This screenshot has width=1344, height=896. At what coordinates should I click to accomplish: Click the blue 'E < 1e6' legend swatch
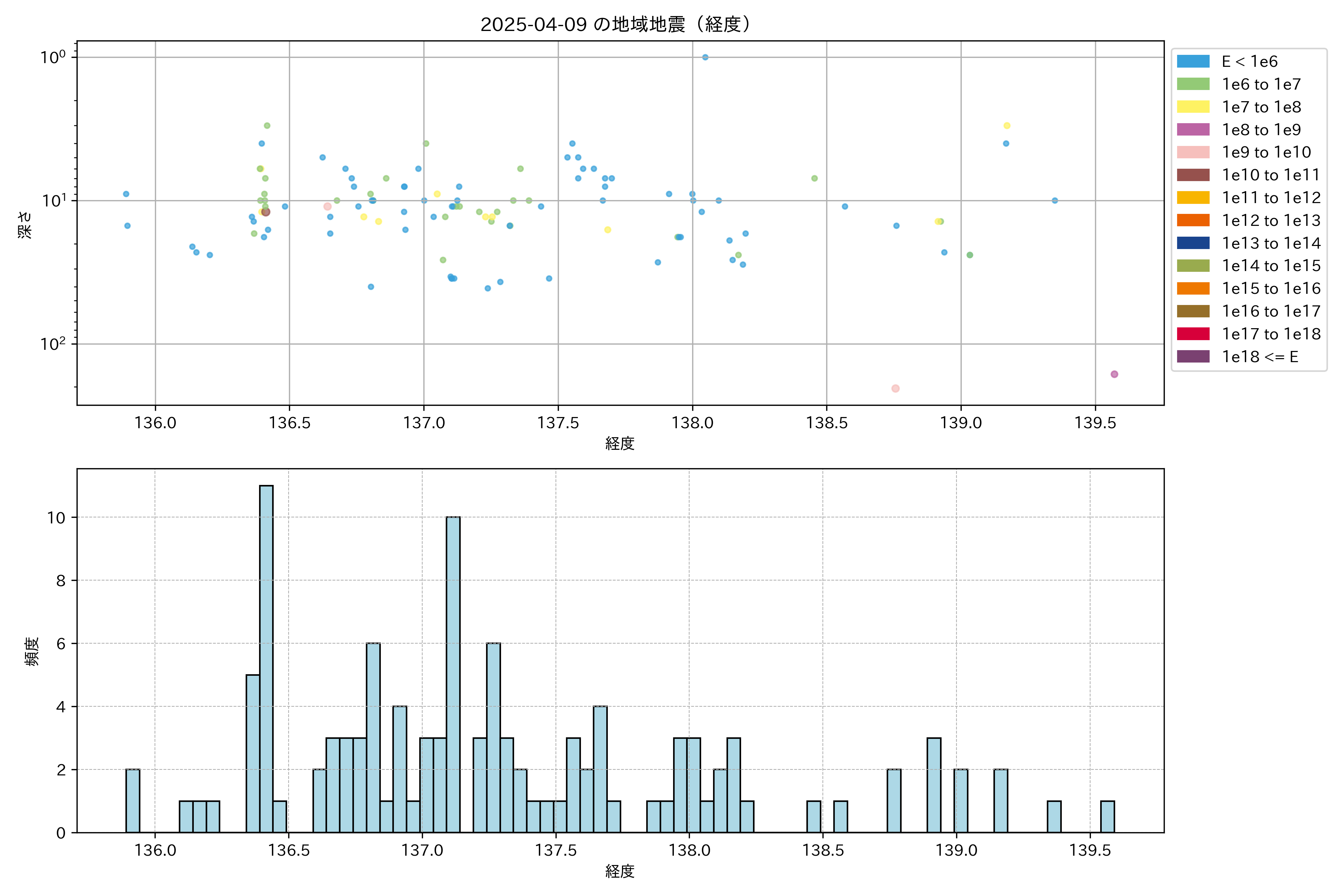[x=1193, y=62]
